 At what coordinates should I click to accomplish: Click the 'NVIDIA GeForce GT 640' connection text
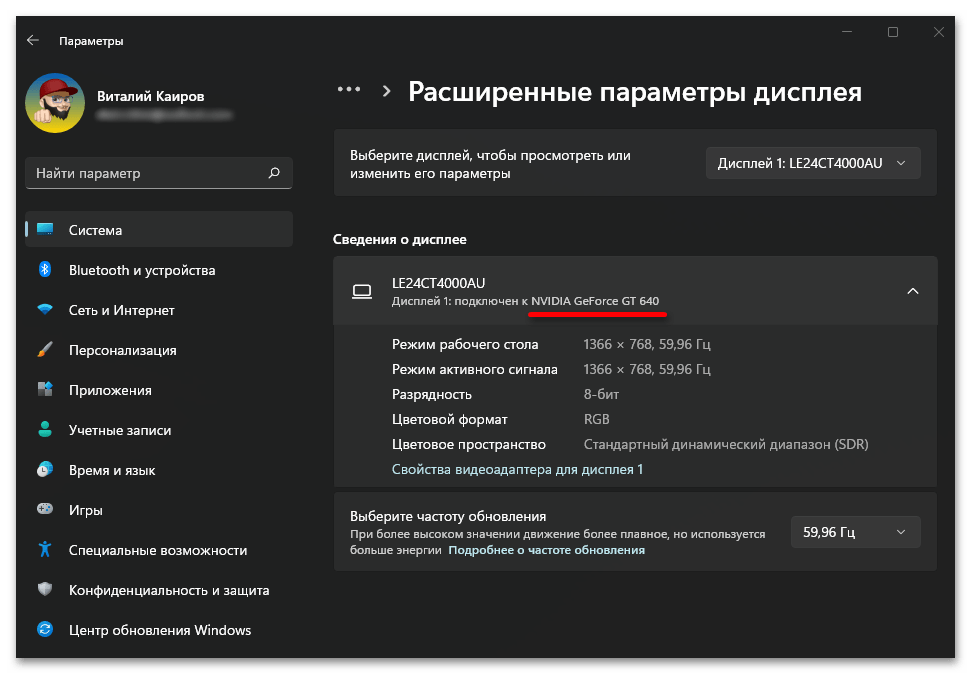point(595,300)
